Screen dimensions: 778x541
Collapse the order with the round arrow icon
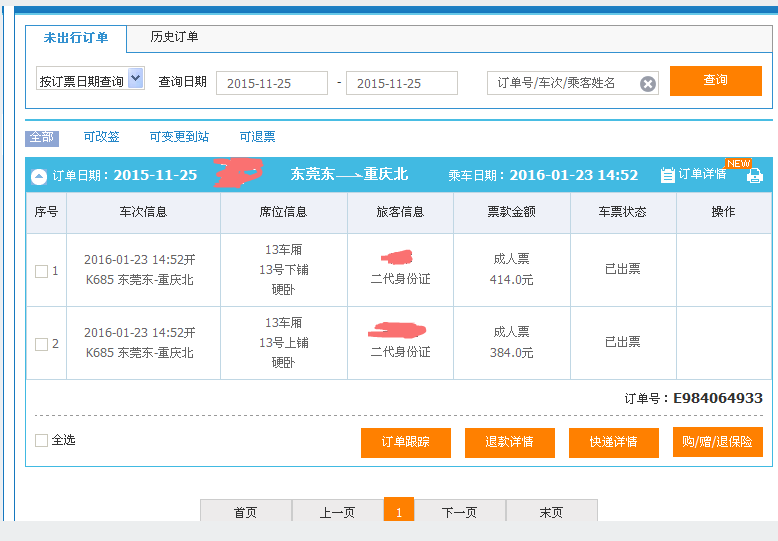click(x=39, y=177)
